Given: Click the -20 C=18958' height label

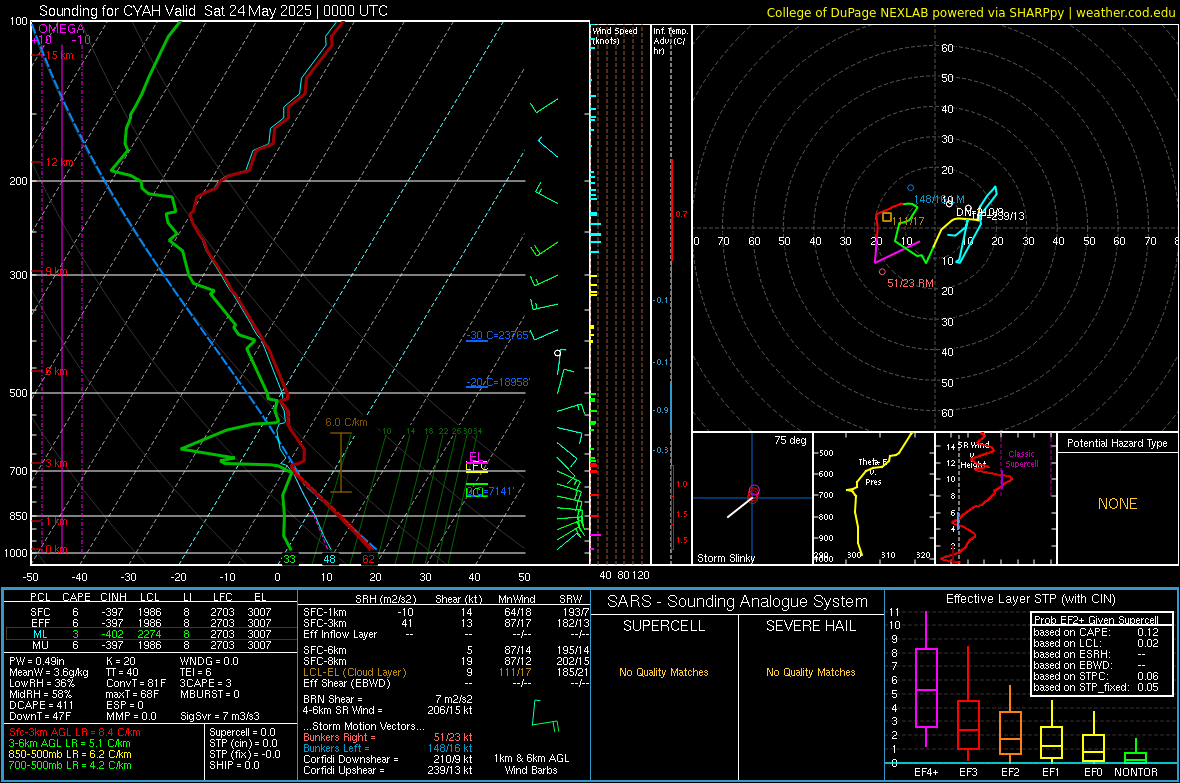Looking at the screenshot, I should [497, 382].
